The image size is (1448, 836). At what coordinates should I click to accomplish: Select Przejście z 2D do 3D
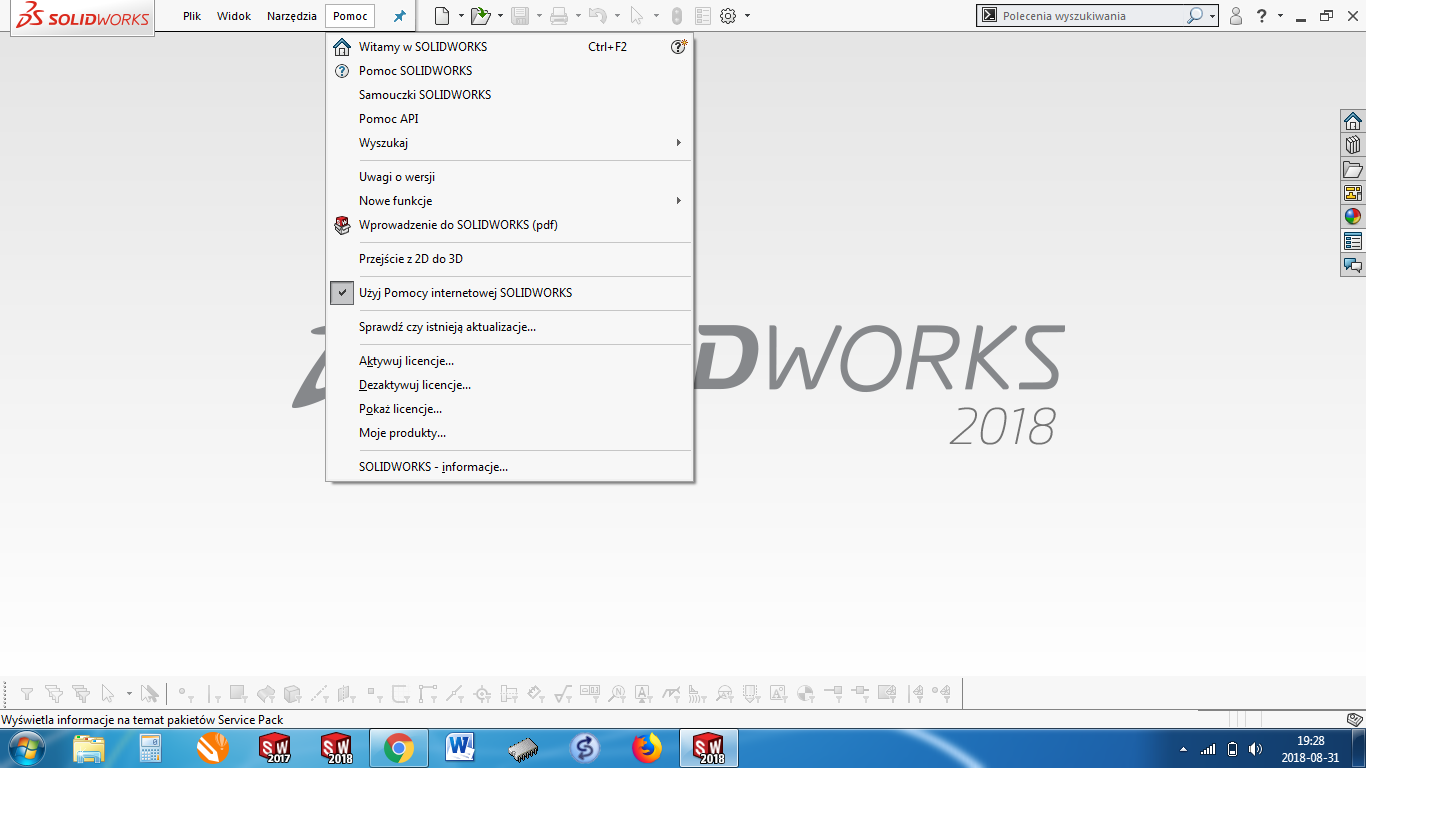[510, 259]
